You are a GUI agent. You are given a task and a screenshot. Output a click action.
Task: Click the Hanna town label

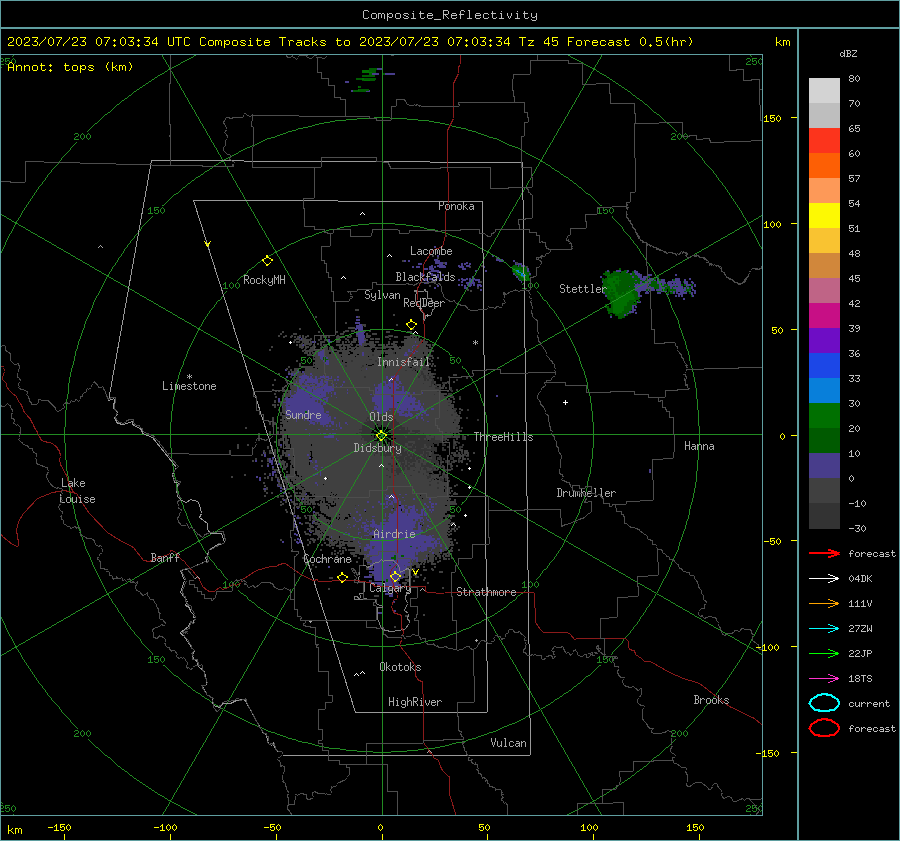point(699,446)
